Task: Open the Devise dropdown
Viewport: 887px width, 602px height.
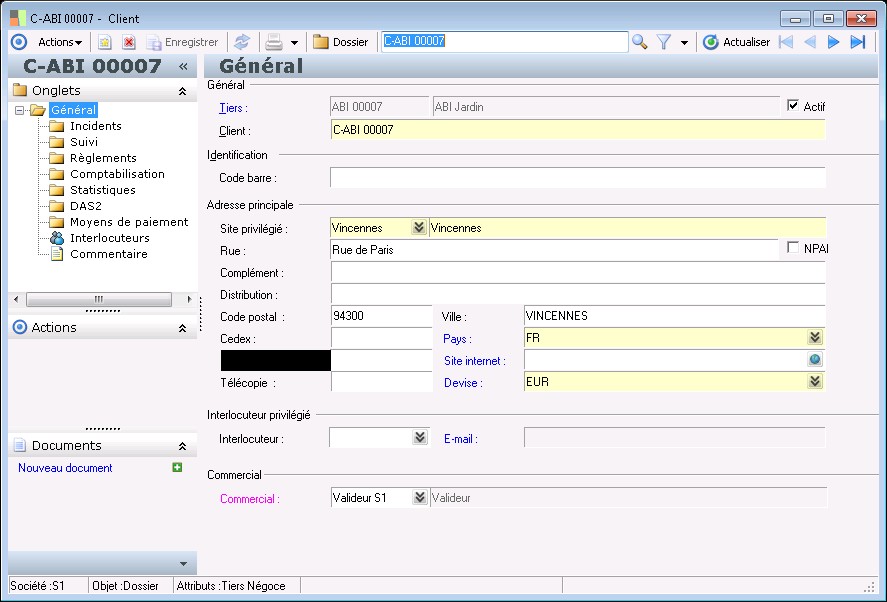Action: point(815,382)
